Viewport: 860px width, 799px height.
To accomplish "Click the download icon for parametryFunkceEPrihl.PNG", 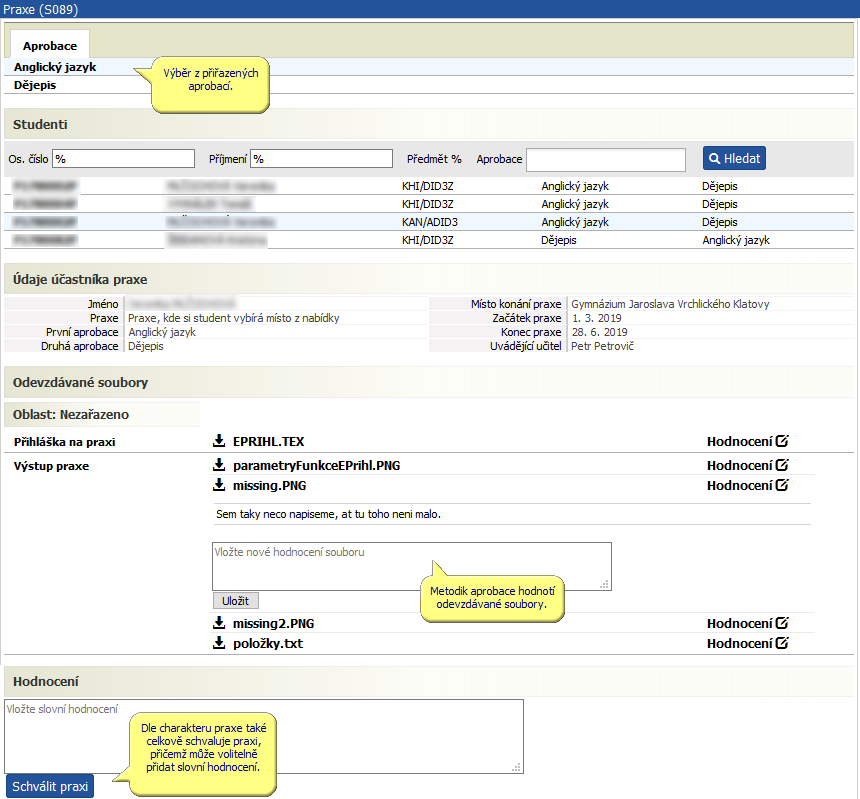I will coord(219,464).
